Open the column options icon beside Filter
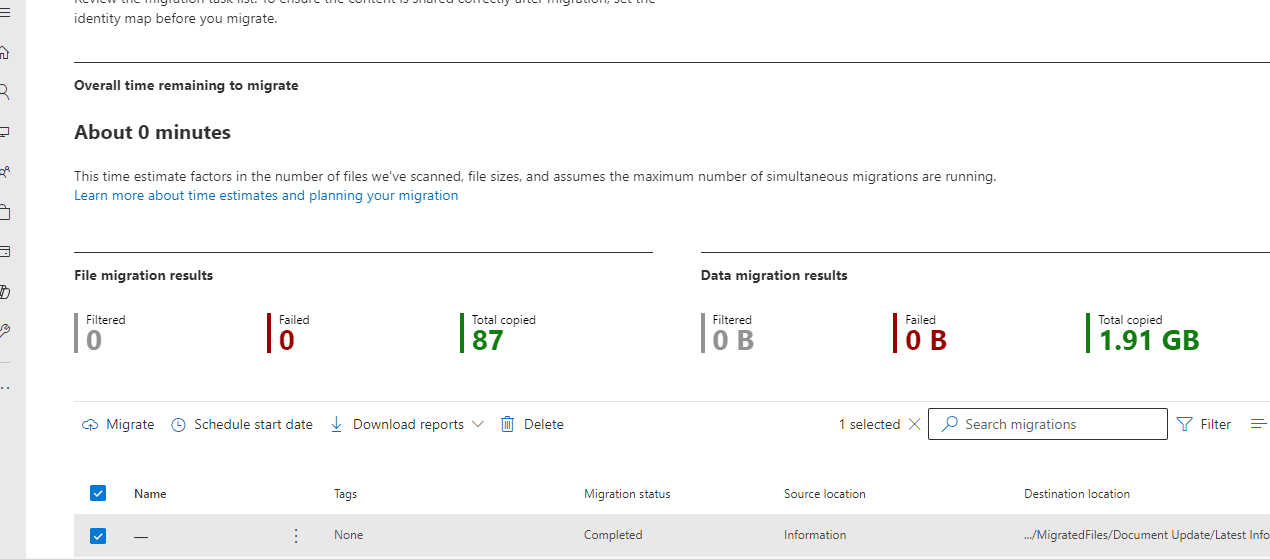This screenshot has height=559, width=1270. point(1259,424)
